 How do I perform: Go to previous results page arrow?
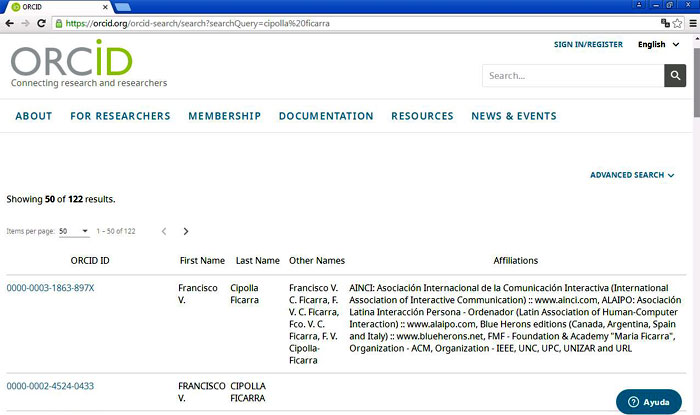pyautogui.click(x=164, y=231)
